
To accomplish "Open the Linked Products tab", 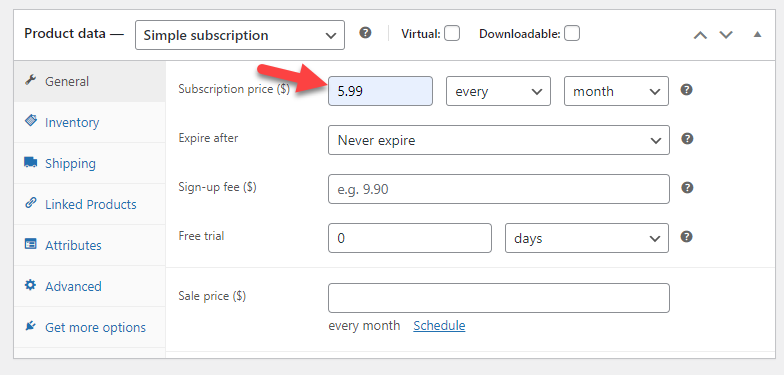I will click(x=90, y=204).
